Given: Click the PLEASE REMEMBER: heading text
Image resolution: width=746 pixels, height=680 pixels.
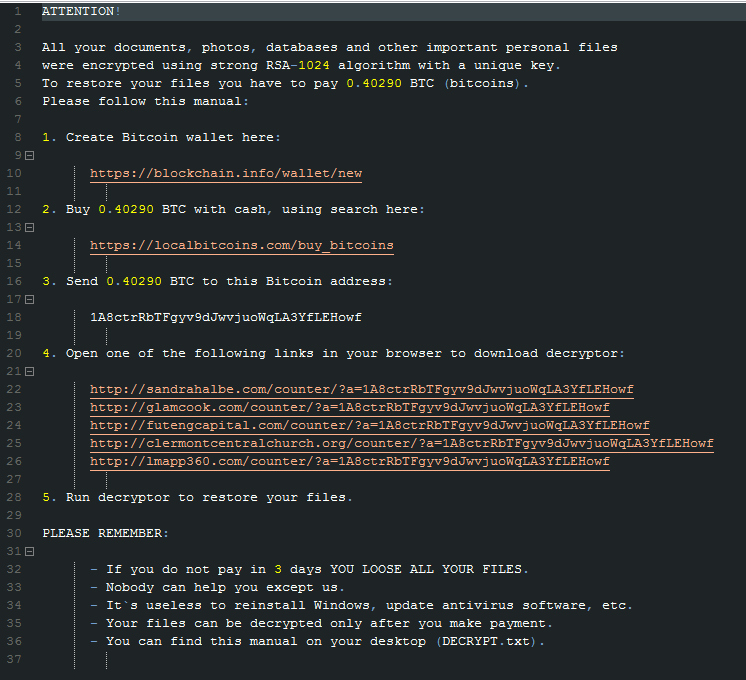Looking at the screenshot, I should point(105,534).
